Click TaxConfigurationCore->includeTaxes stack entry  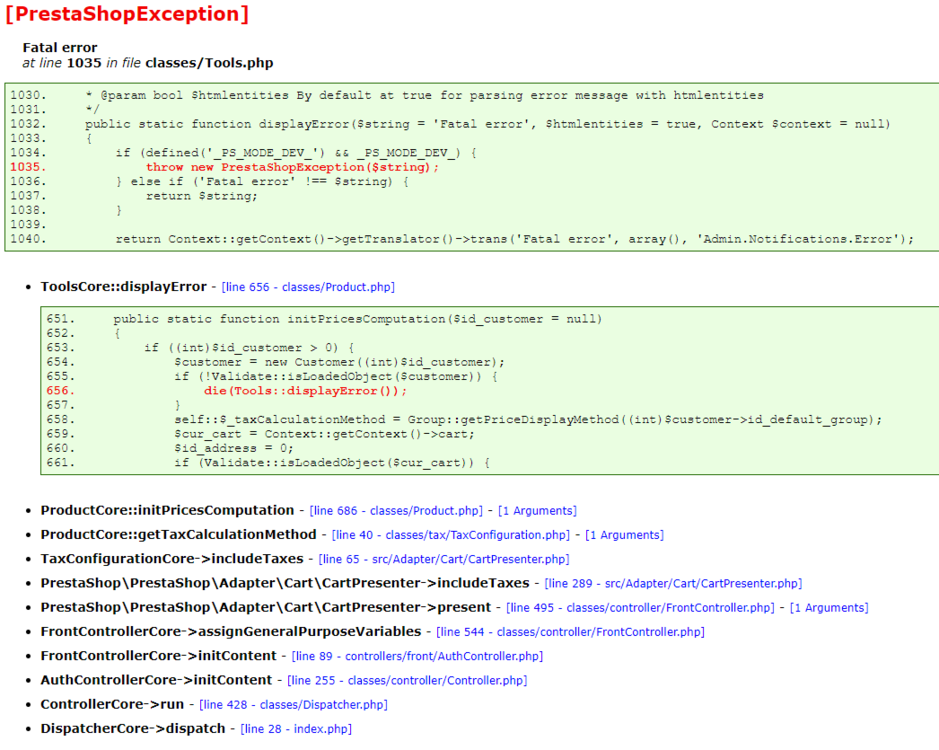172,558
